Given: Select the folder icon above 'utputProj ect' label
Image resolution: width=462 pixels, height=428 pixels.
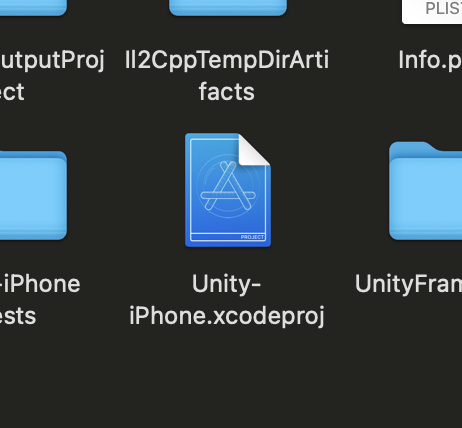Looking at the screenshot, I should click(33, 7).
